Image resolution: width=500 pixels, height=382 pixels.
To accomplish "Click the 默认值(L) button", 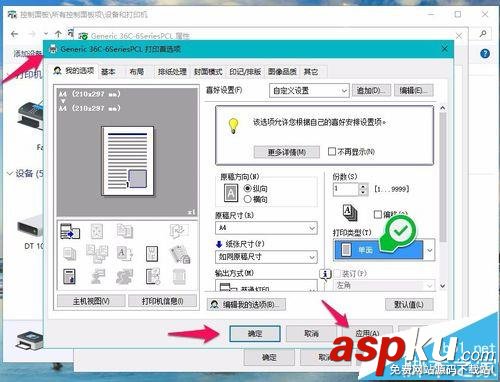I will 409,304.
